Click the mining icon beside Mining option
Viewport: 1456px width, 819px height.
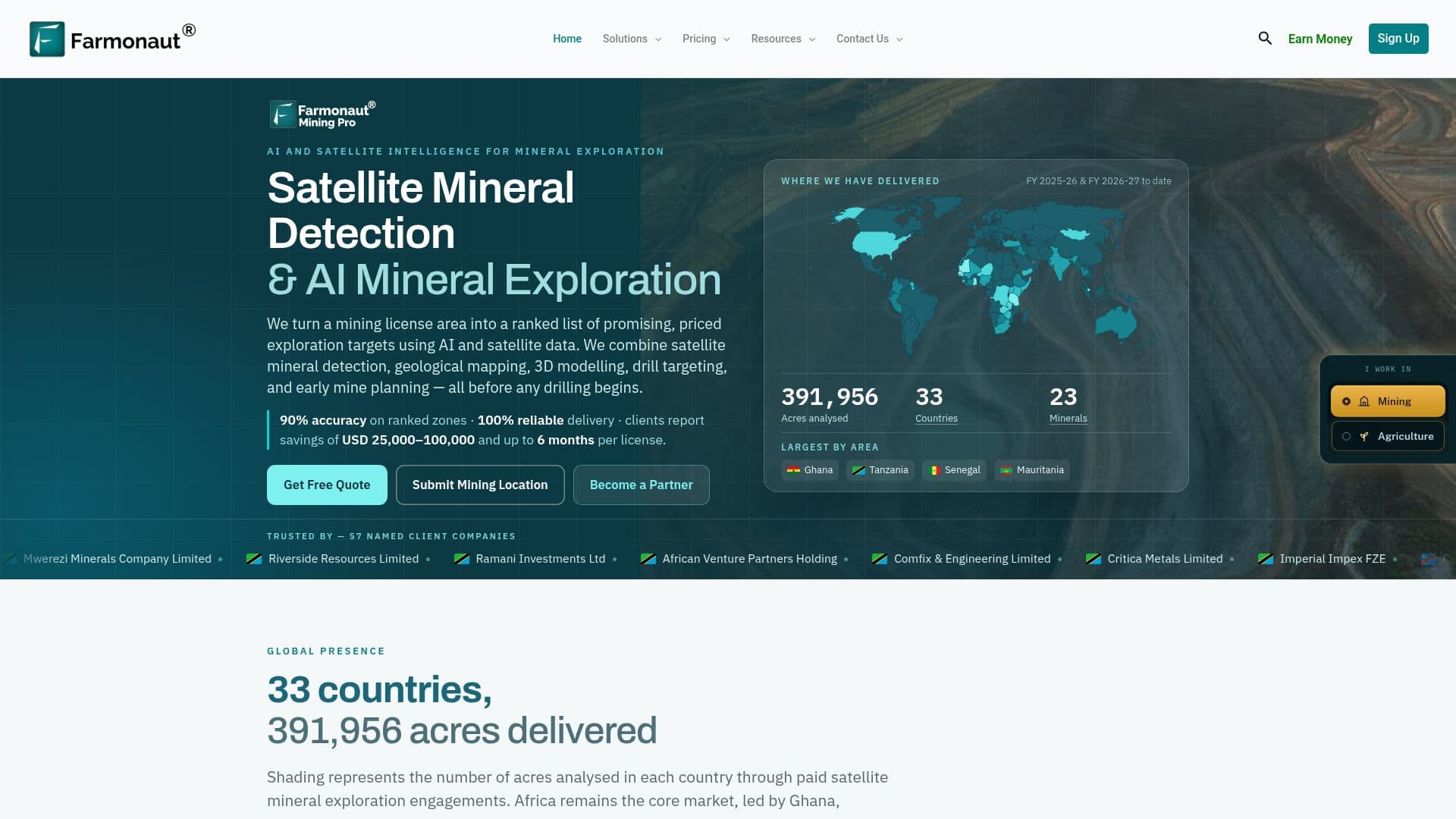point(1364,401)
